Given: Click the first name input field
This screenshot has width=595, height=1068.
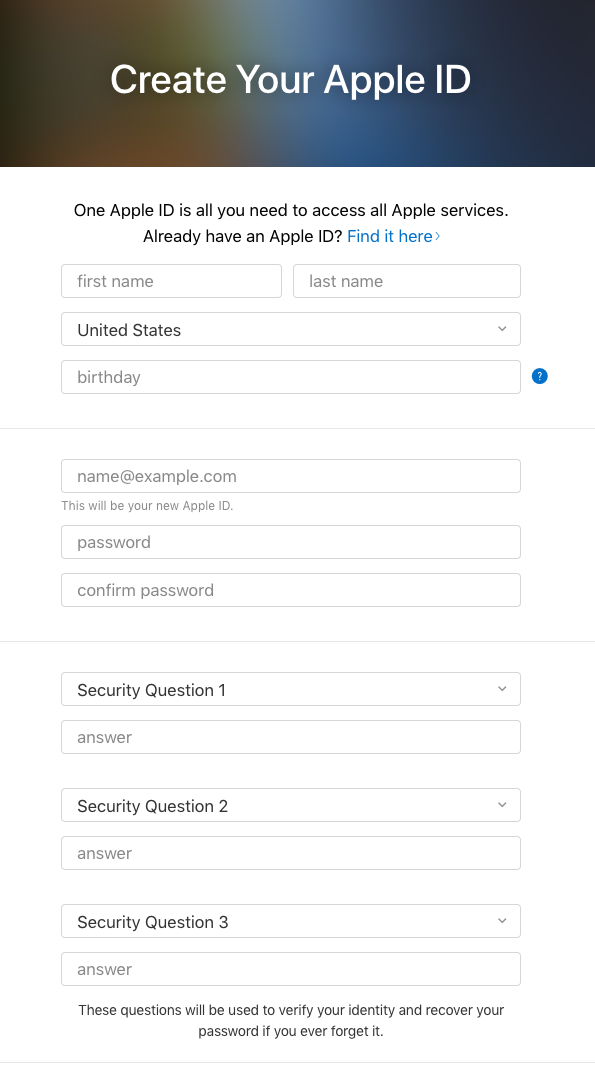Looking at the screenshot, I should [172, 281].
